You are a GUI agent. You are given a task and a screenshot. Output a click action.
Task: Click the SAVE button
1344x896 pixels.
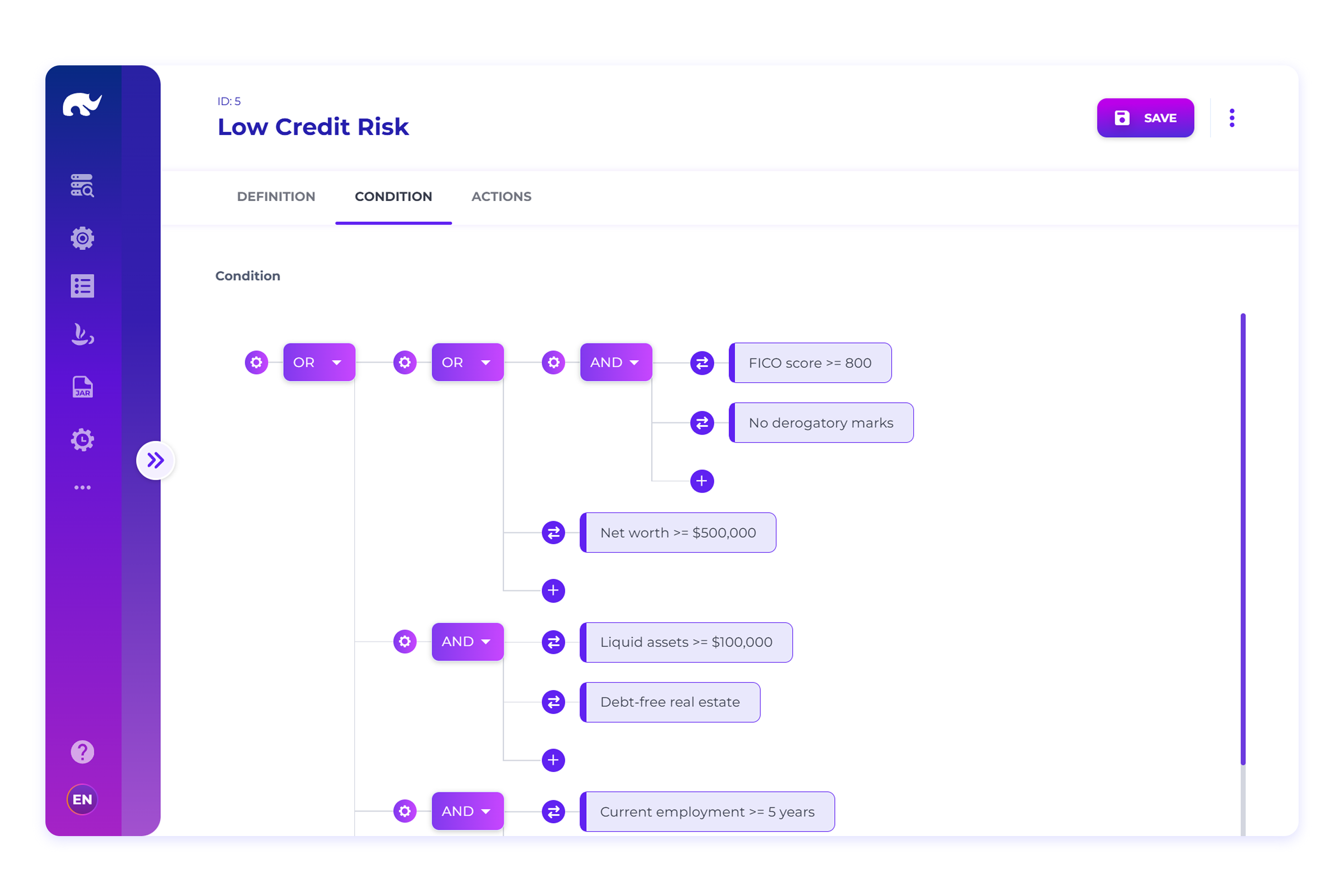pos(1145,118)
